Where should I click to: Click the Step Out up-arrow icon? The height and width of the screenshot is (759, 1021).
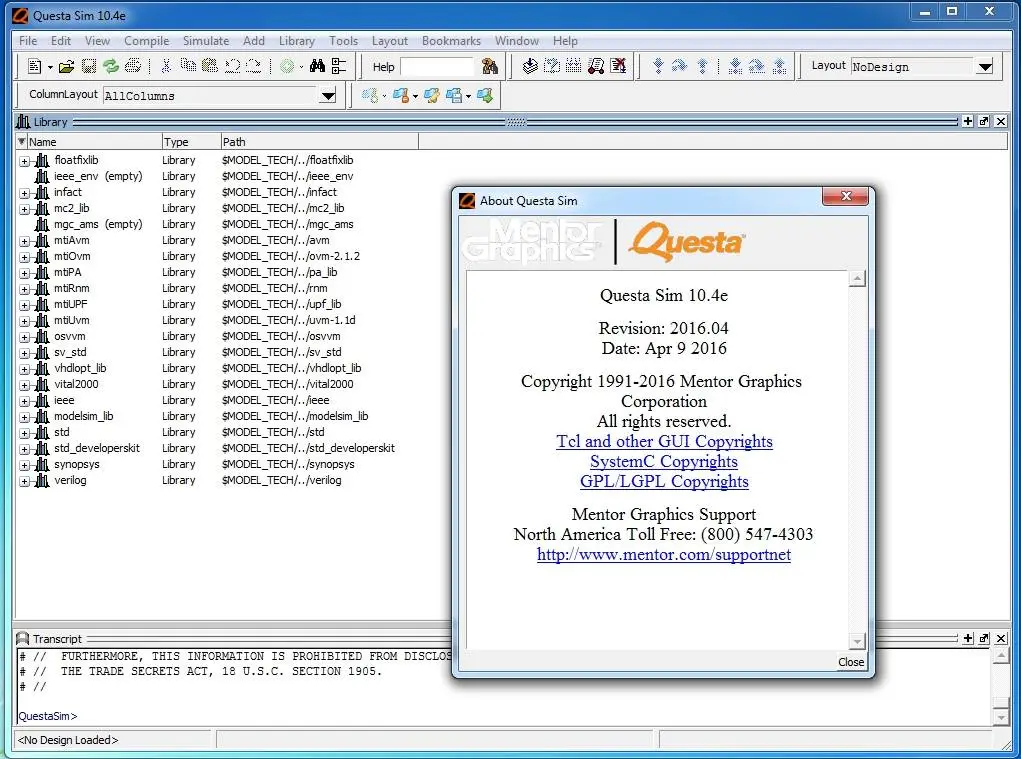point(703,66)
